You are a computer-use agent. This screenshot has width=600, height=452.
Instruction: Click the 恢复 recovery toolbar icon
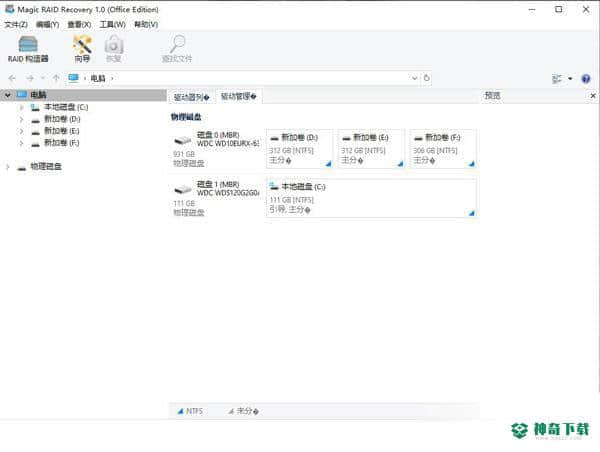114,49
